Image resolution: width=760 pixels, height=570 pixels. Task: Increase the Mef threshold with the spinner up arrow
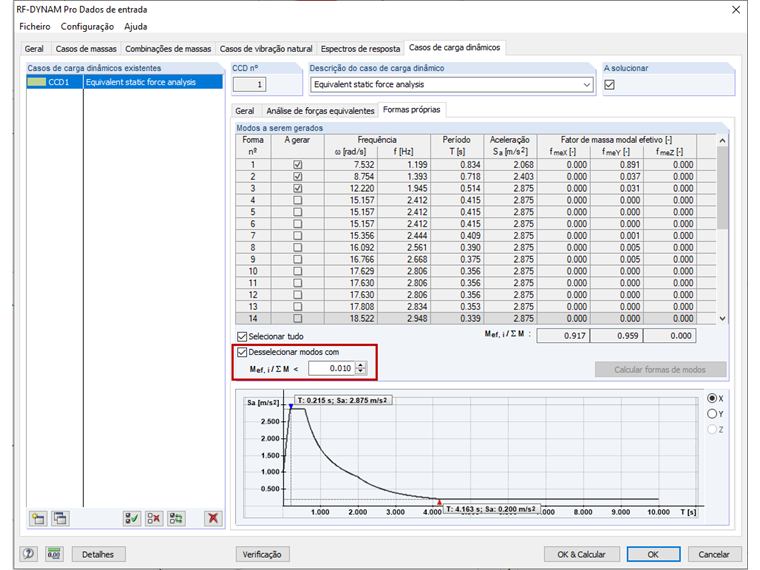(361, 365)
